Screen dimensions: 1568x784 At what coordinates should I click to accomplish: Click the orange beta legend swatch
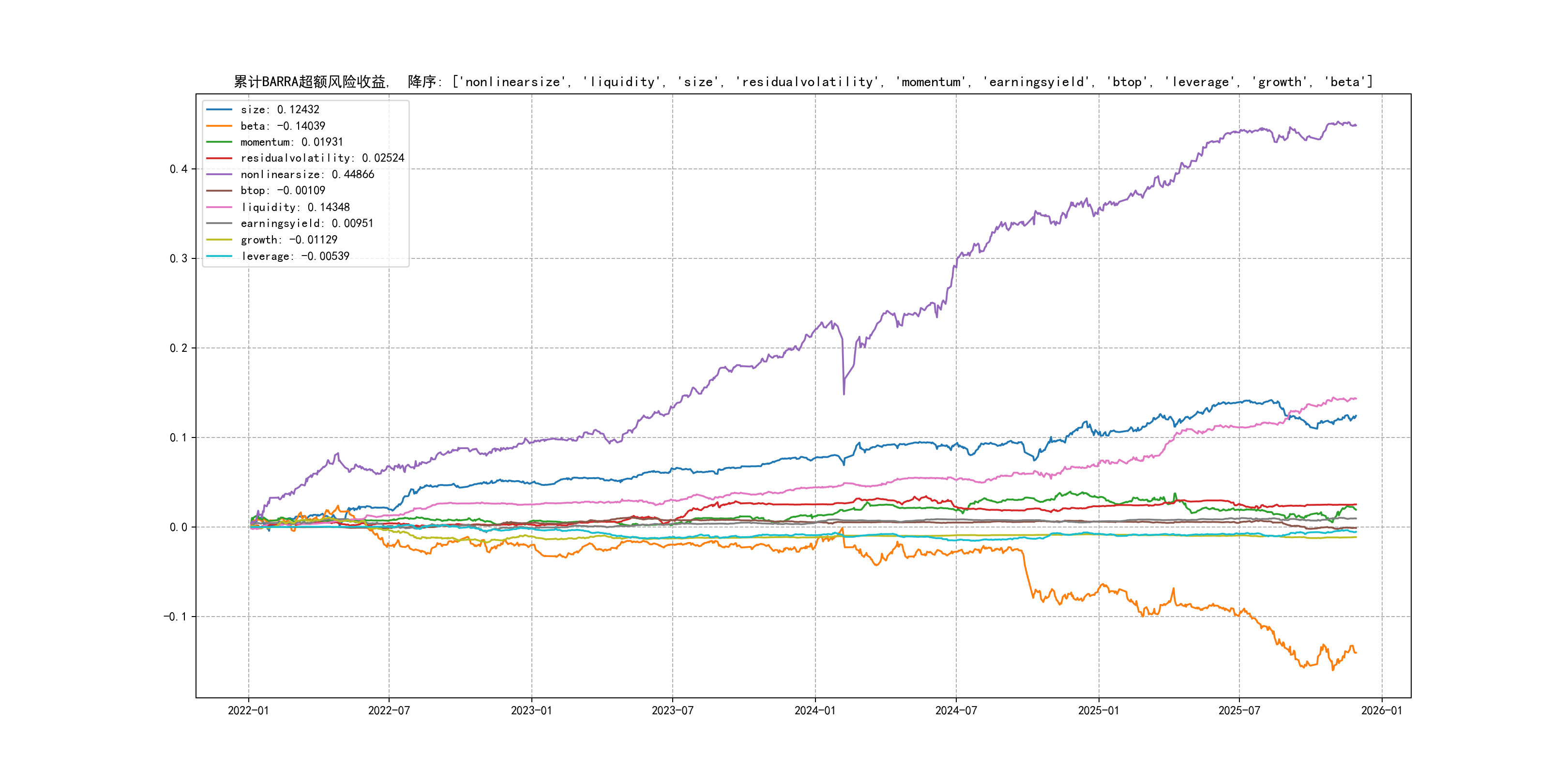(x=219, y=126)
